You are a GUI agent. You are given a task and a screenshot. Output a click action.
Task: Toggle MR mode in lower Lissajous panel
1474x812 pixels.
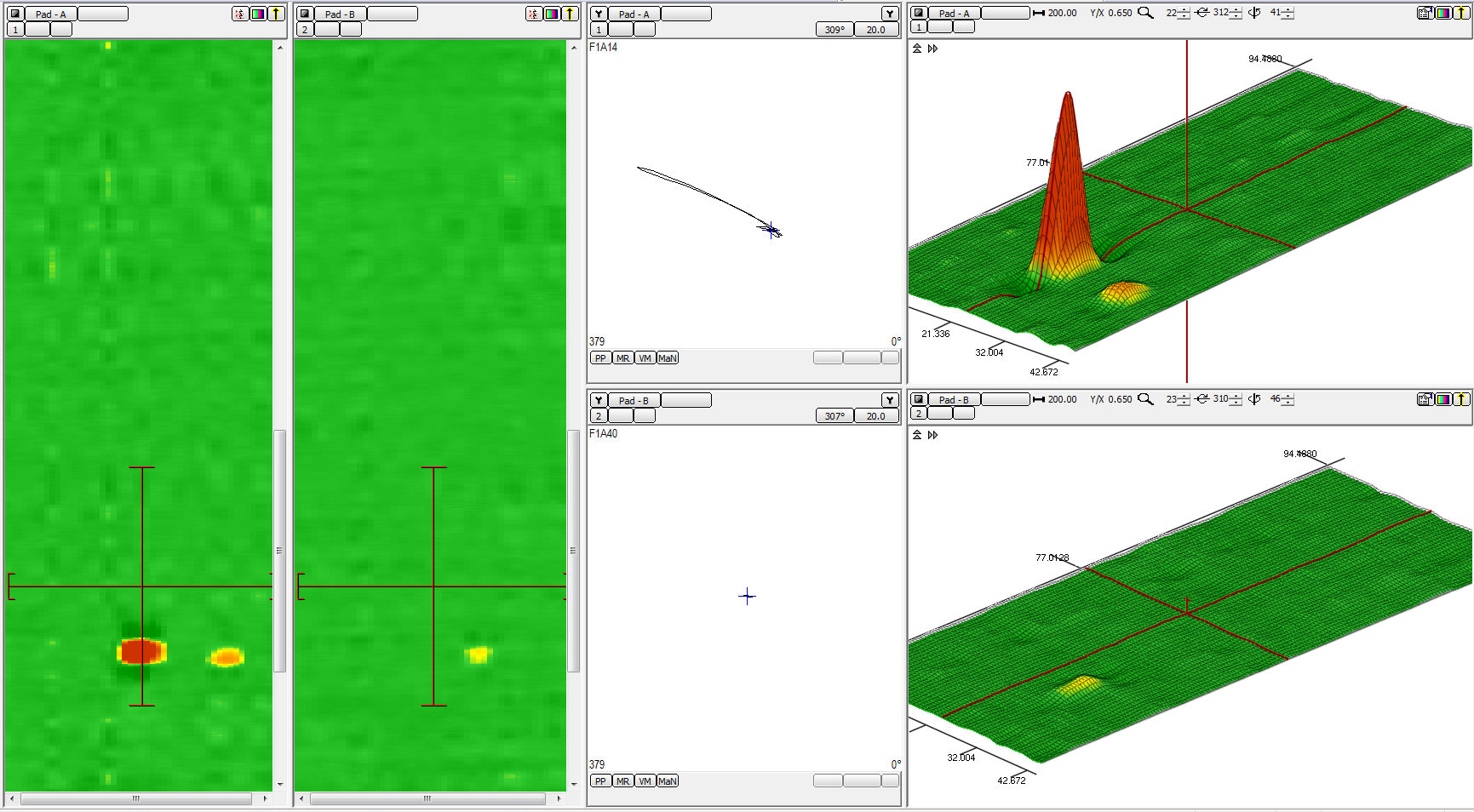tap(622, 781)
